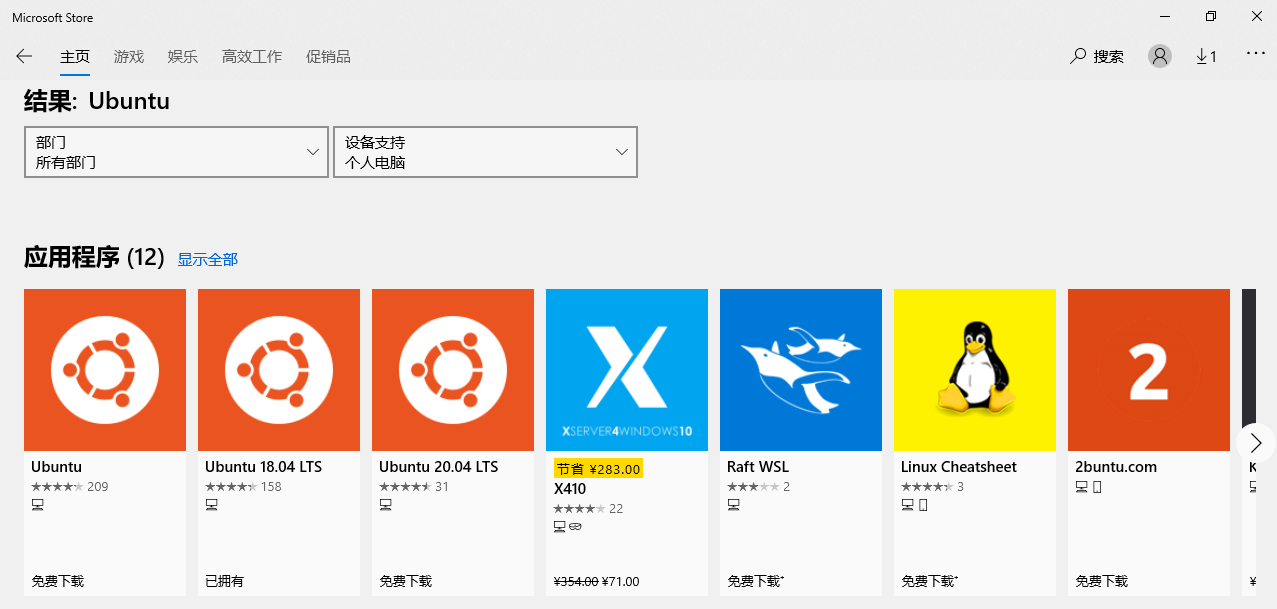Click the 22 rating under X410

pos(616,509)
